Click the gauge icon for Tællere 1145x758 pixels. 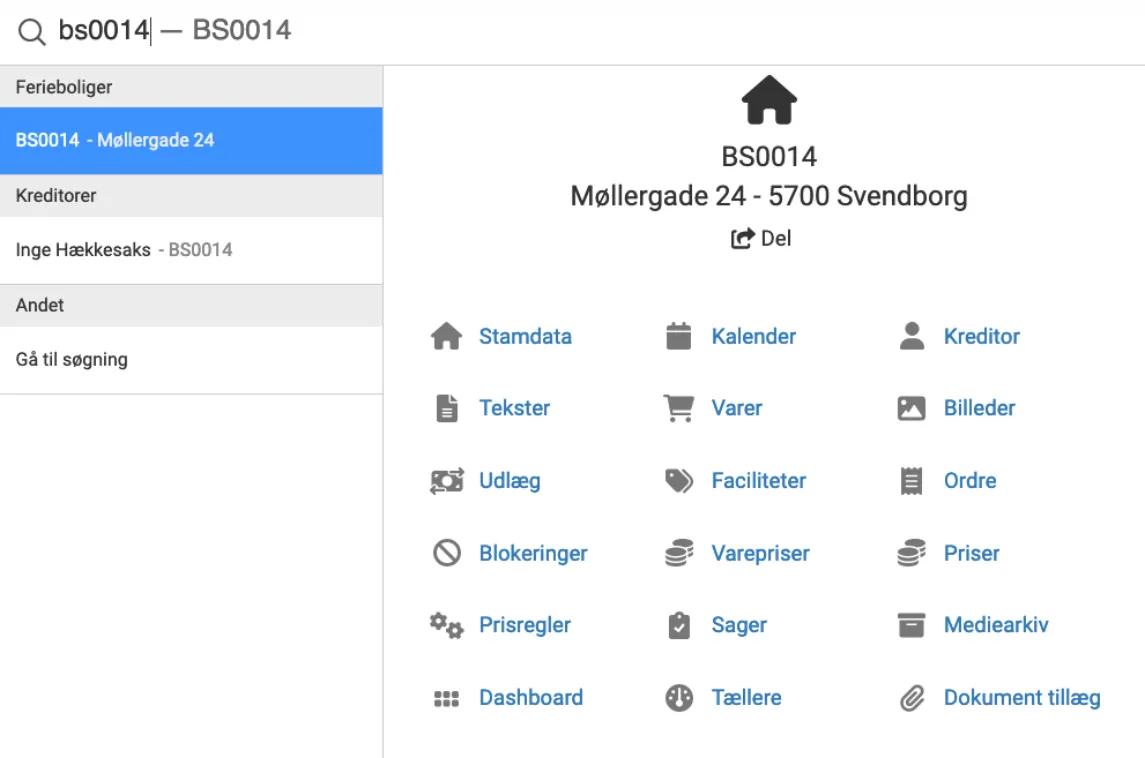coord(679,698)
